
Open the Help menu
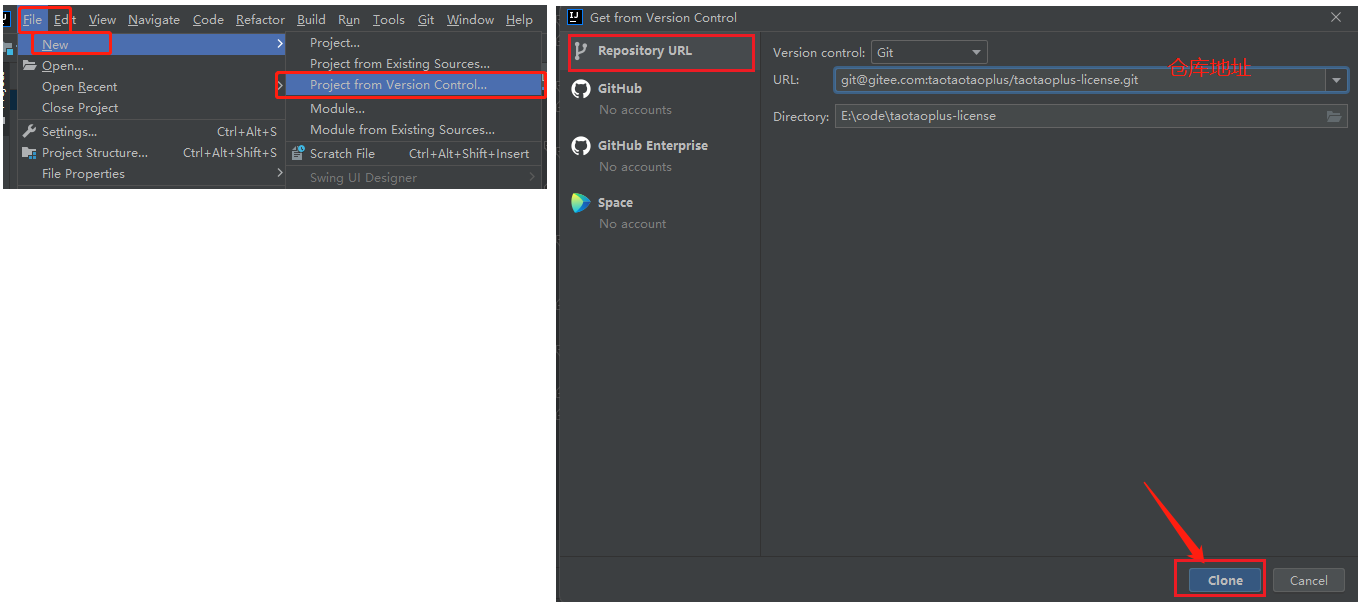(x=519, y=19)
